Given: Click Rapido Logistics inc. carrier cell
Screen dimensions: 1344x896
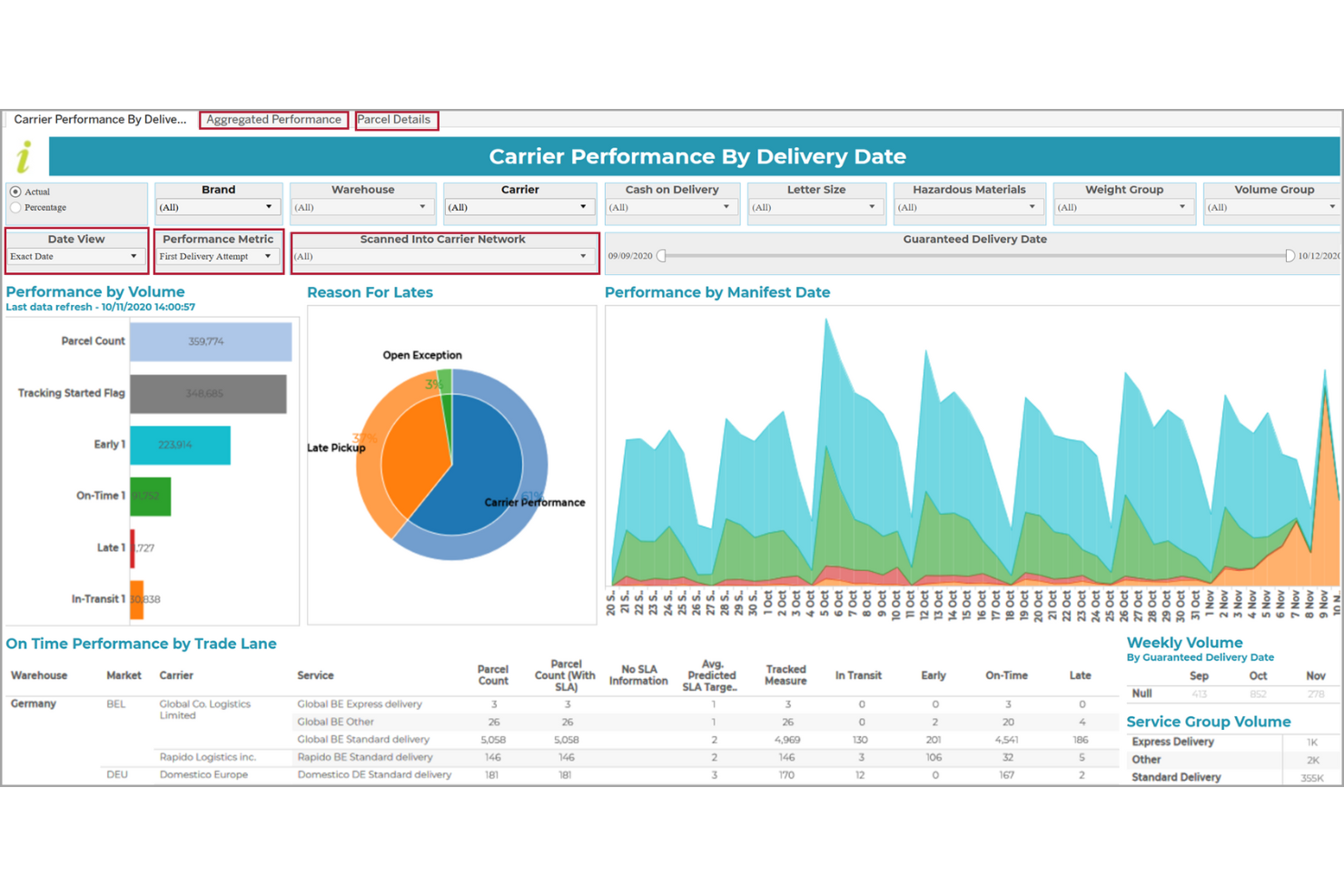Looking at the screenshot, I should (208, 757).
